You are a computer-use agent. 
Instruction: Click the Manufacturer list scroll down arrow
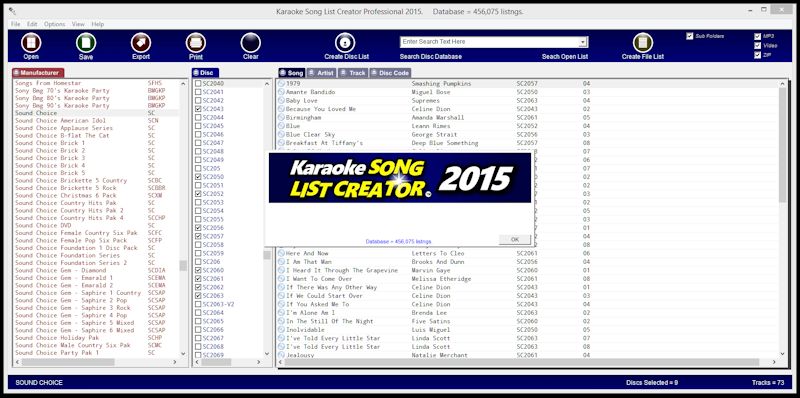[x=183, y=353]
